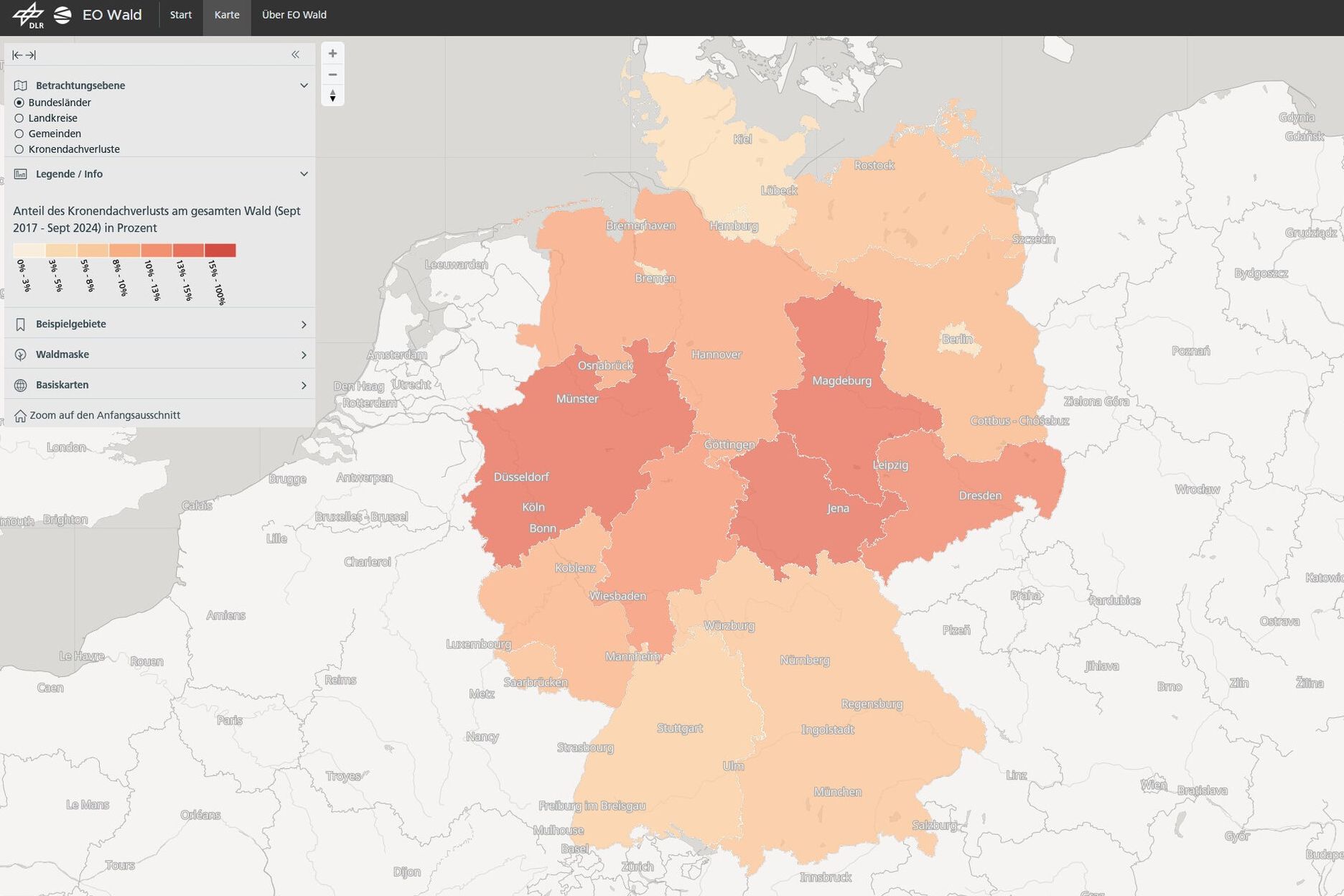Click the Hannover label on the map
This screenshot has width=1344, height=896.
(x=717, y=355)
